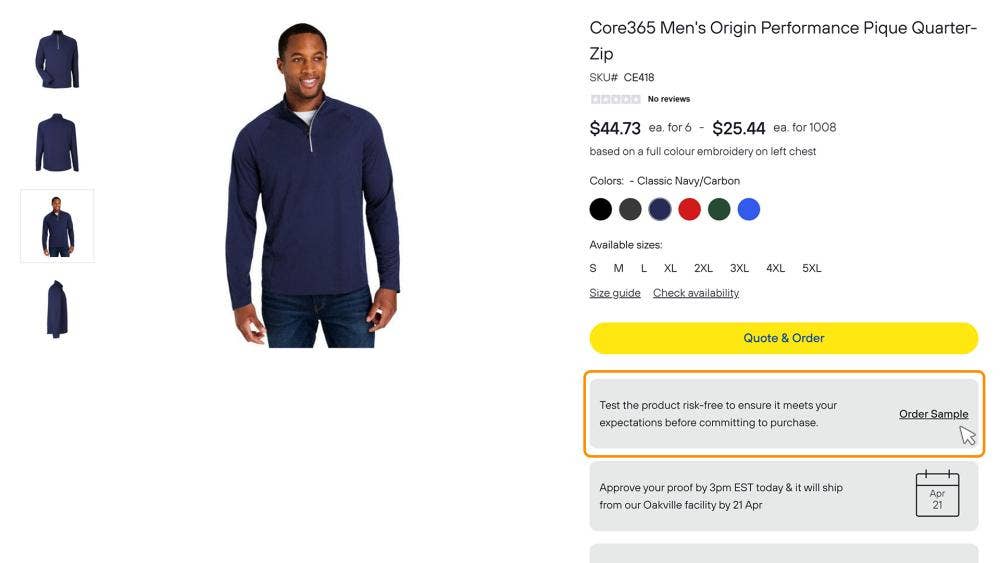Viewport: 1000px width, 563px height.
Task: Select size 2XL
Action: (703, 268)
